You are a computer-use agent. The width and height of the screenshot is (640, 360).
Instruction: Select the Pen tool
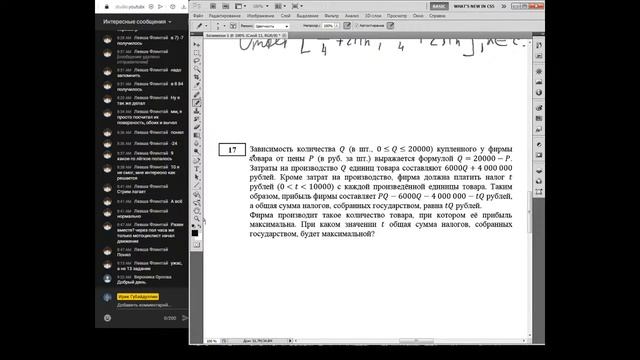point(197,161)
